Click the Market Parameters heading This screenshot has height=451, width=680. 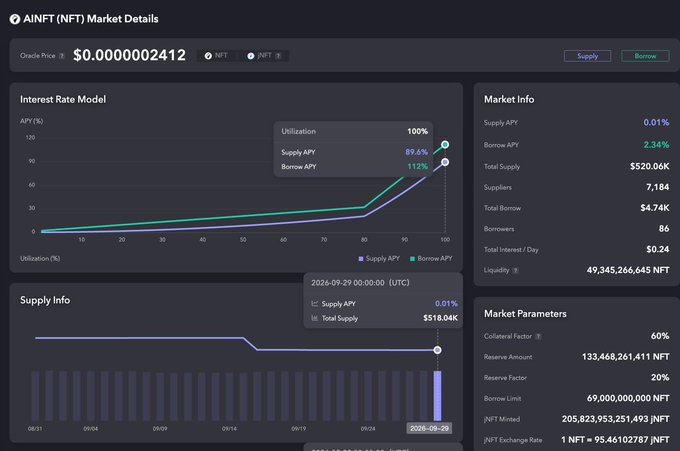coord(525,314)
